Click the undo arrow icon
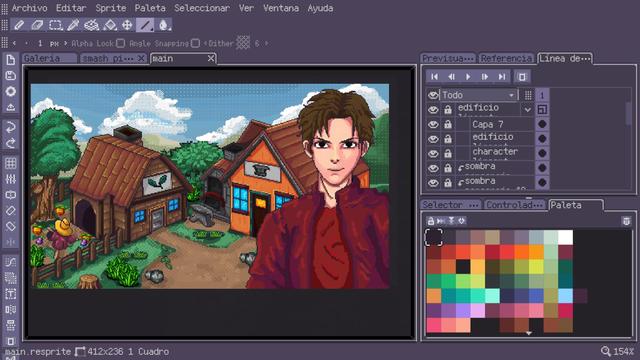The height and width of the screenshot is (360, 640). pos(11,127)
